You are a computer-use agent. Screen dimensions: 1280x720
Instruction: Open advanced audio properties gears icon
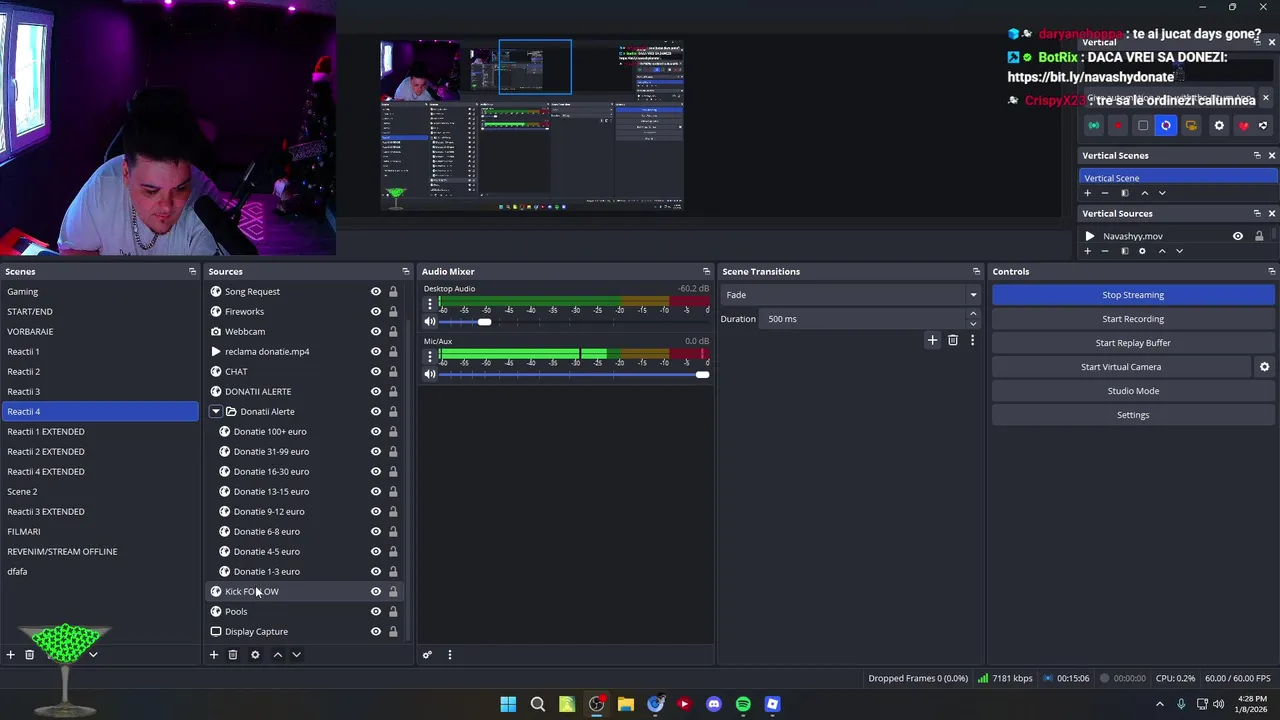427,654
